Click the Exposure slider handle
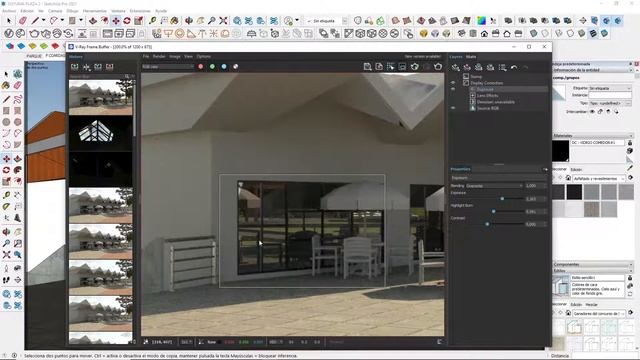The width and height of the screenshot is (640, 360). [x=502, y=199]
